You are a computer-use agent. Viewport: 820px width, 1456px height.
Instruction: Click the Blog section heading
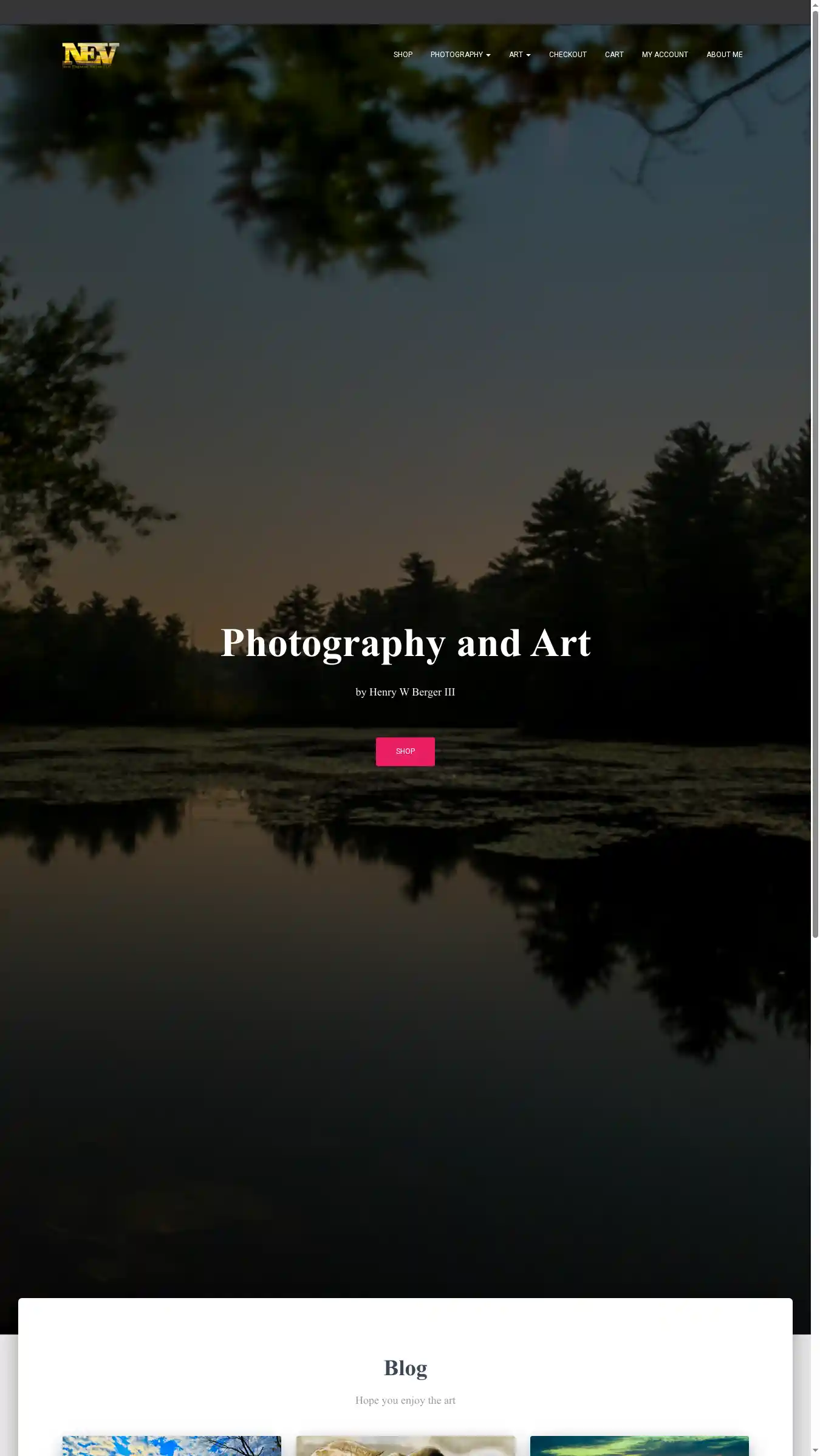click(x=405, y=1368)
